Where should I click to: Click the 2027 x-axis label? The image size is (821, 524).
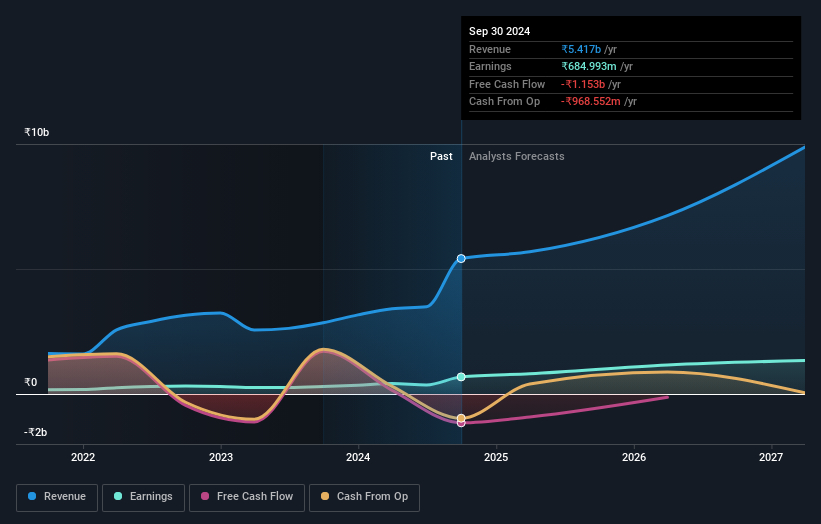(771, 458)
